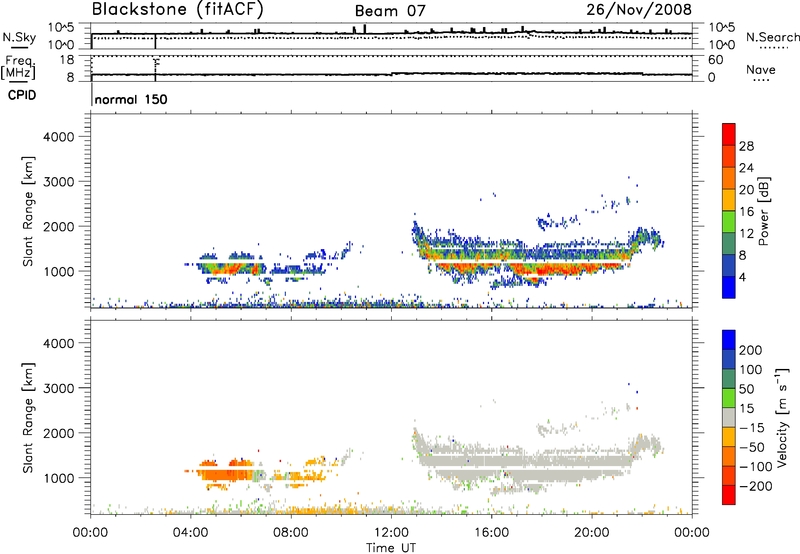Click the '28' label on the power colorbar
The height and width of the screenshot is (554, 800).
746,146
